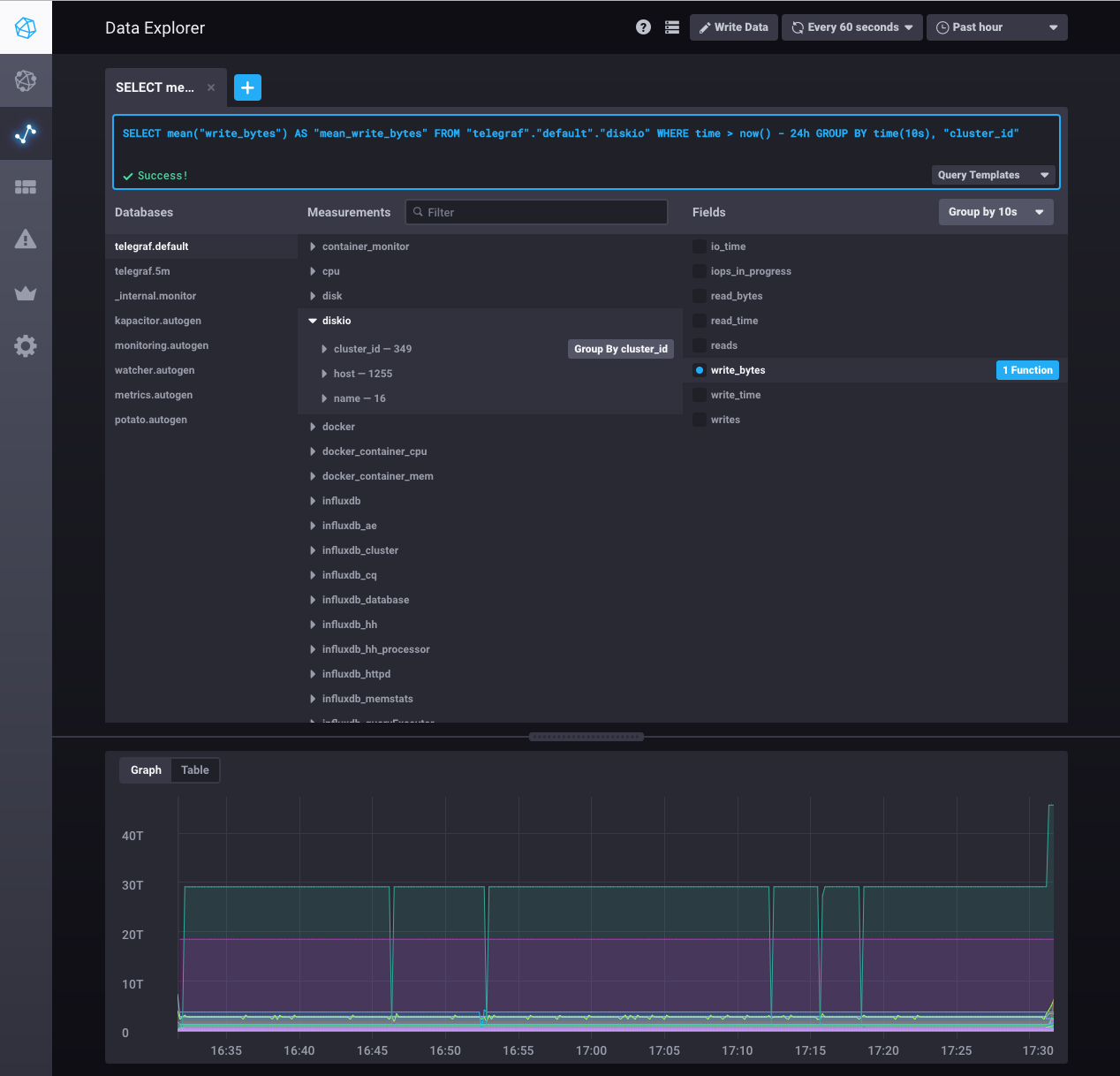Switch to the Table view tab
This screenshot has height=1076, width=1120.
coord(195,770)
